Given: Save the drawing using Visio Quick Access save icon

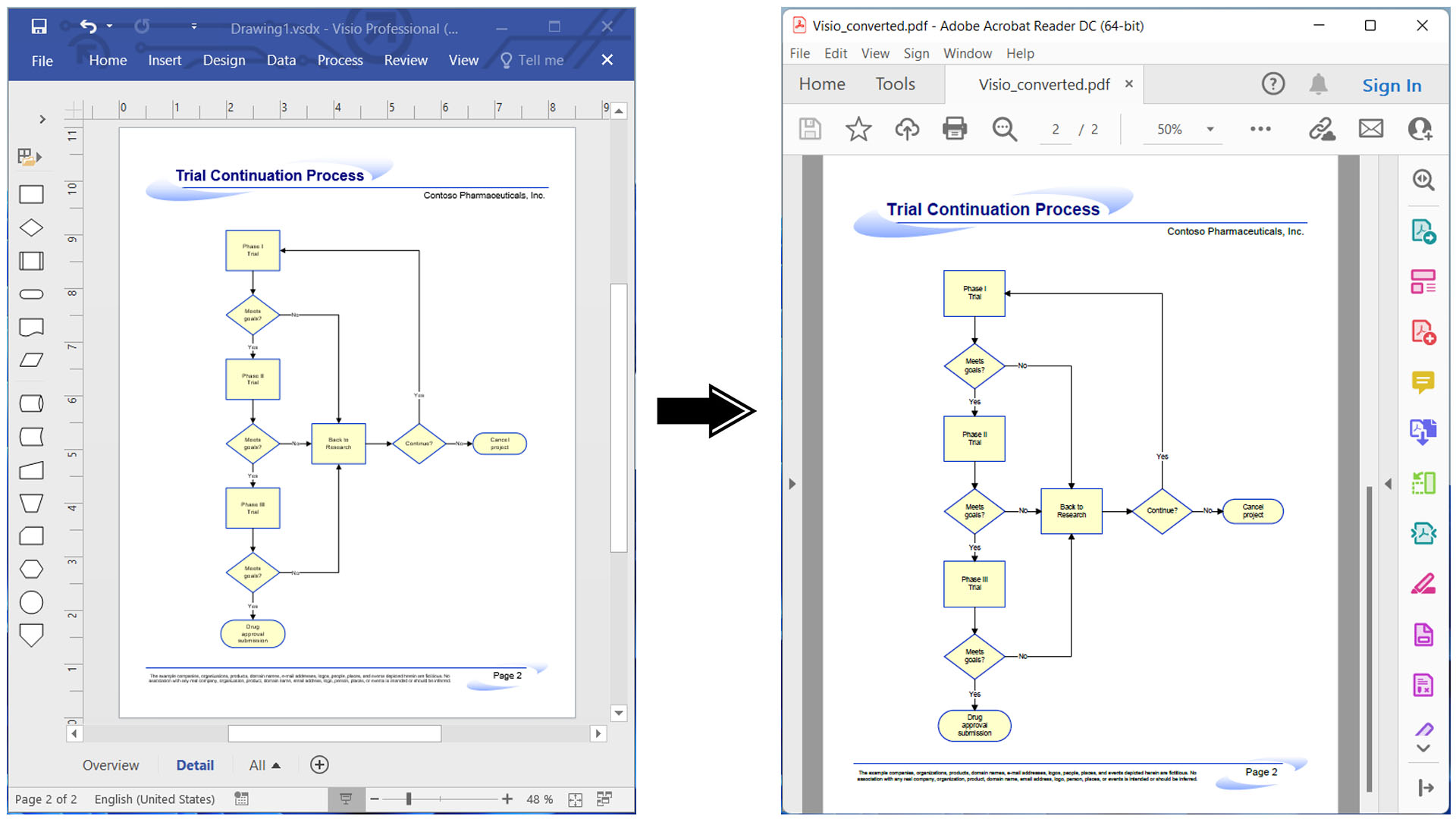Looking at the screenshot, I should pyautogui.click(x=38, y=26).
